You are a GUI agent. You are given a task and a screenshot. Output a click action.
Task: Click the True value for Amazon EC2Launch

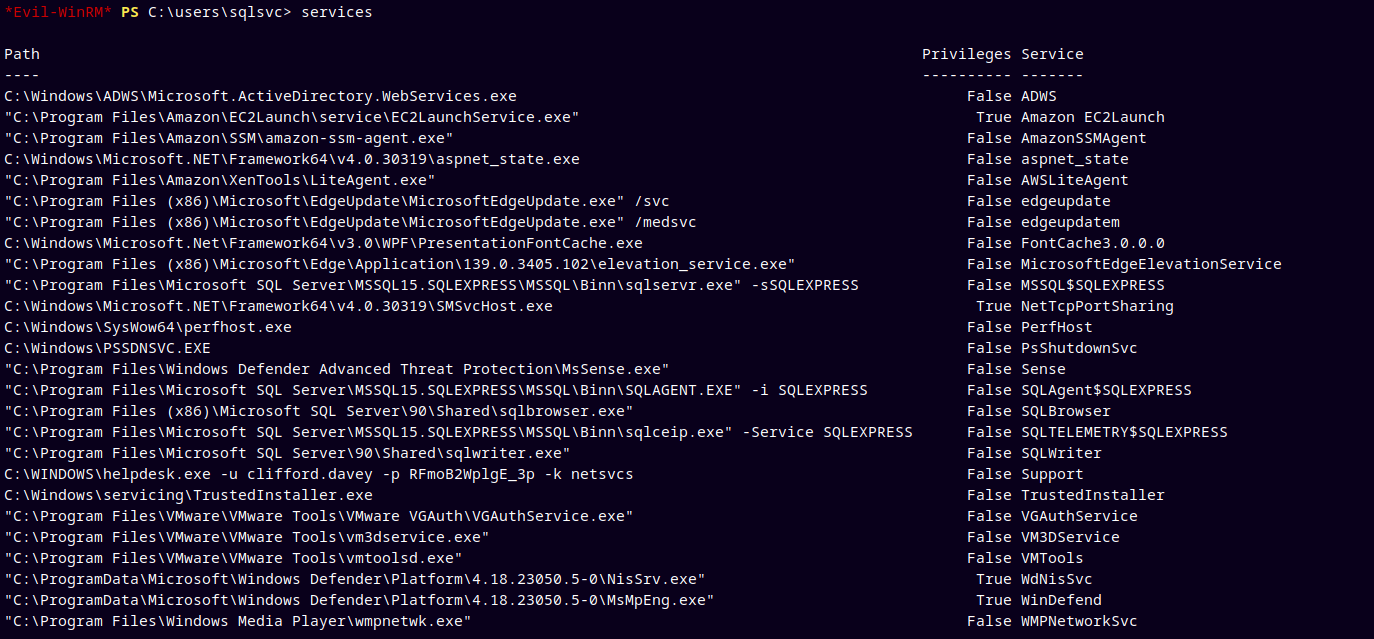[x=993, y=117]
